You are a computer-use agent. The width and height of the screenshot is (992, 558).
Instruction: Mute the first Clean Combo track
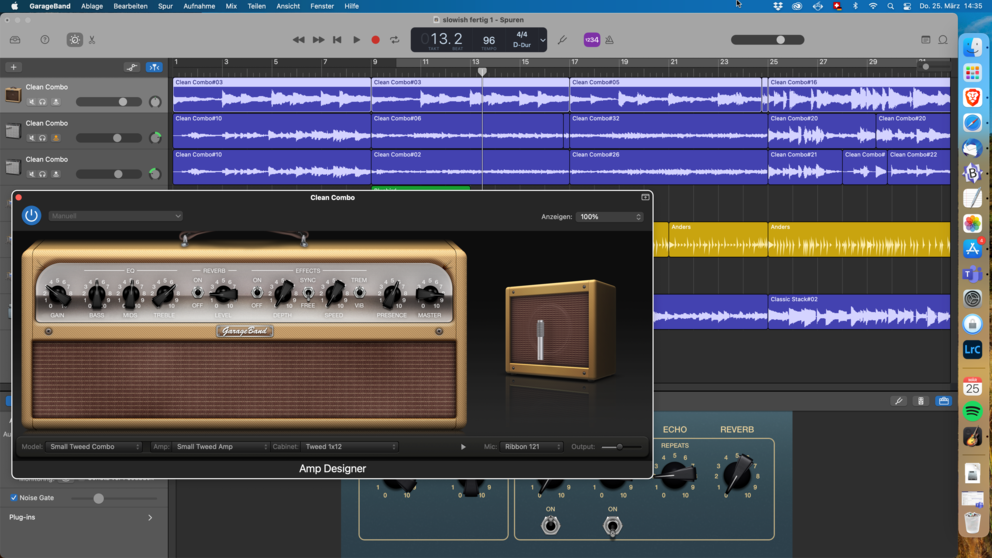pyautogui.click(x=32, y=102)
